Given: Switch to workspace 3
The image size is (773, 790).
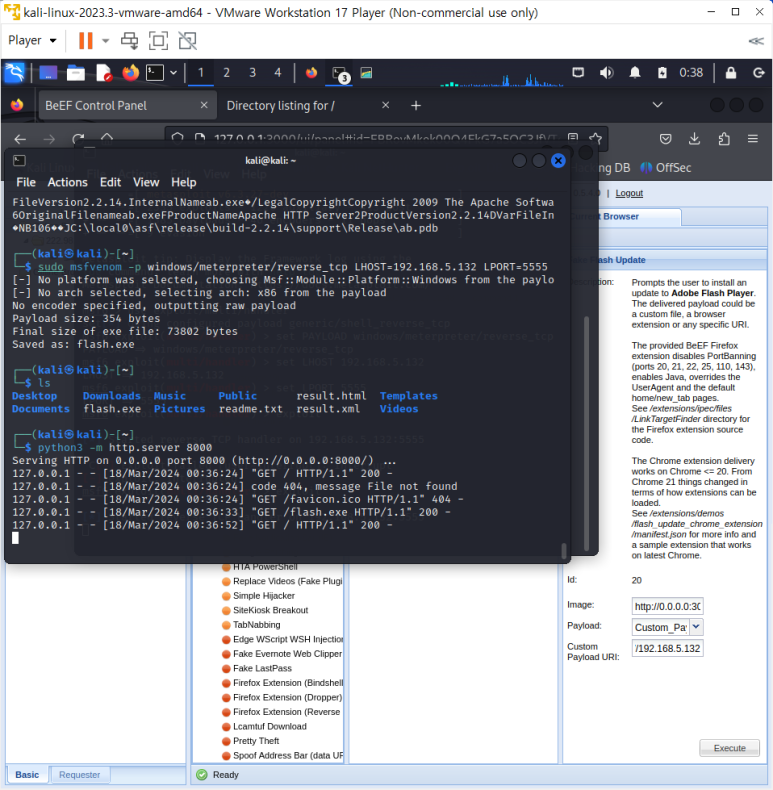Looking at the screenshot, I should [x=252, y=73].
